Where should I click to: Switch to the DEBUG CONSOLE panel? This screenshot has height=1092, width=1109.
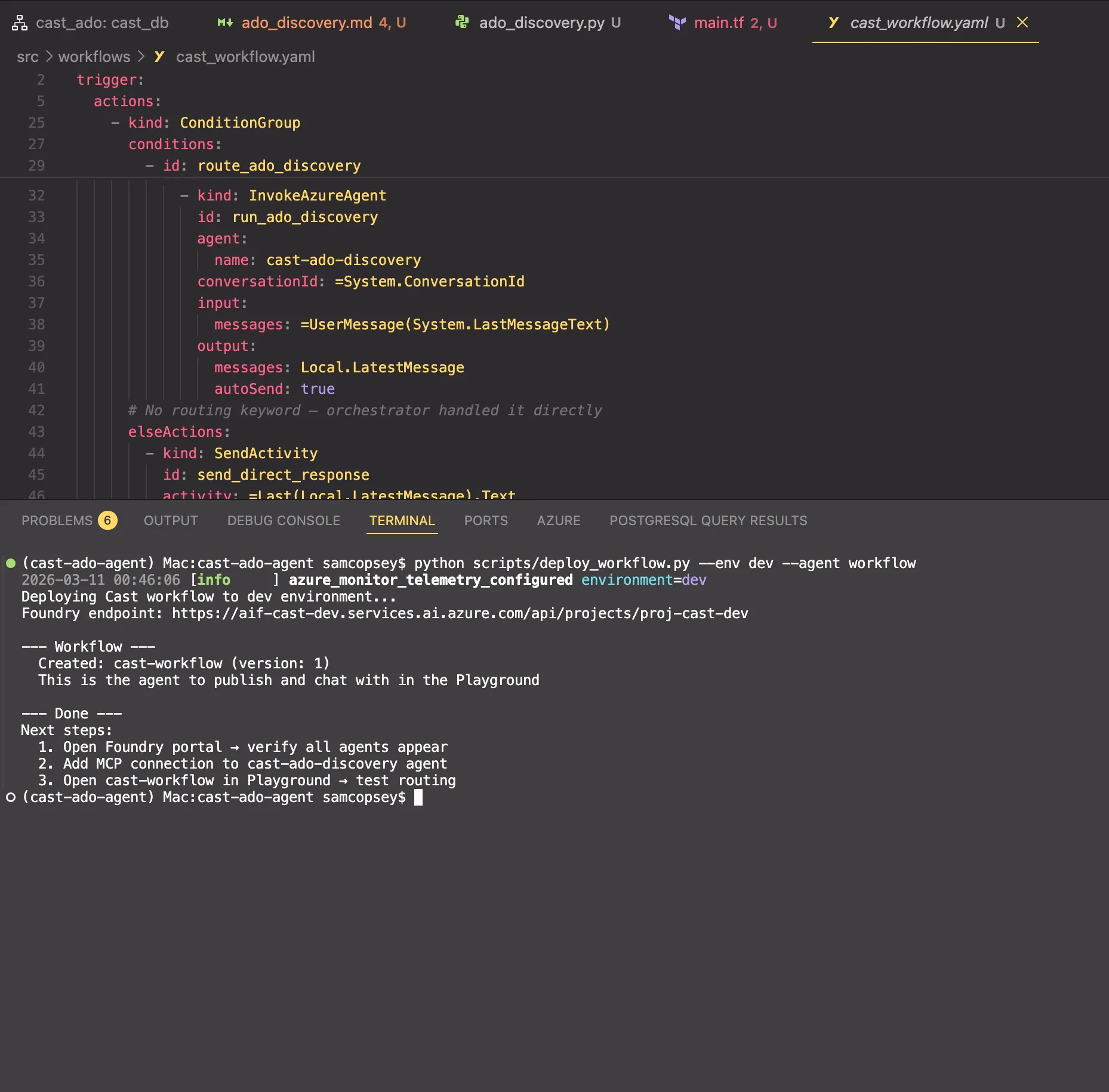click(283, 520)
